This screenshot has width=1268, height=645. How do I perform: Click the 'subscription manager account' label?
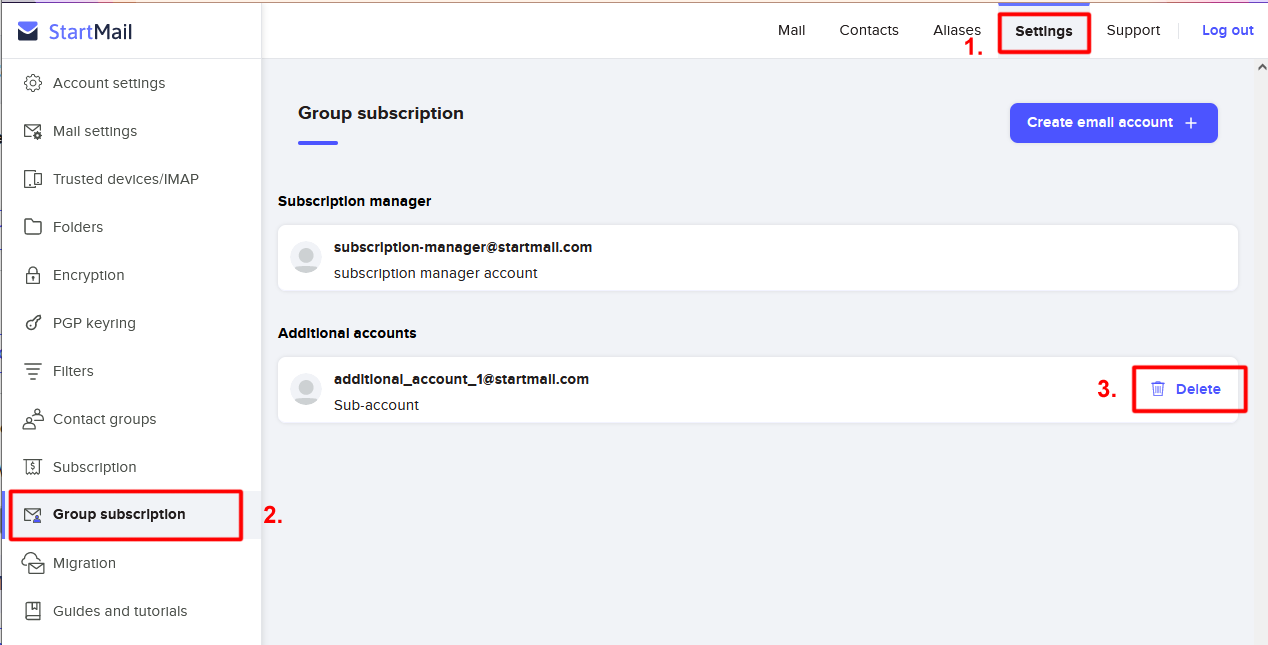[x=436, y=273]
